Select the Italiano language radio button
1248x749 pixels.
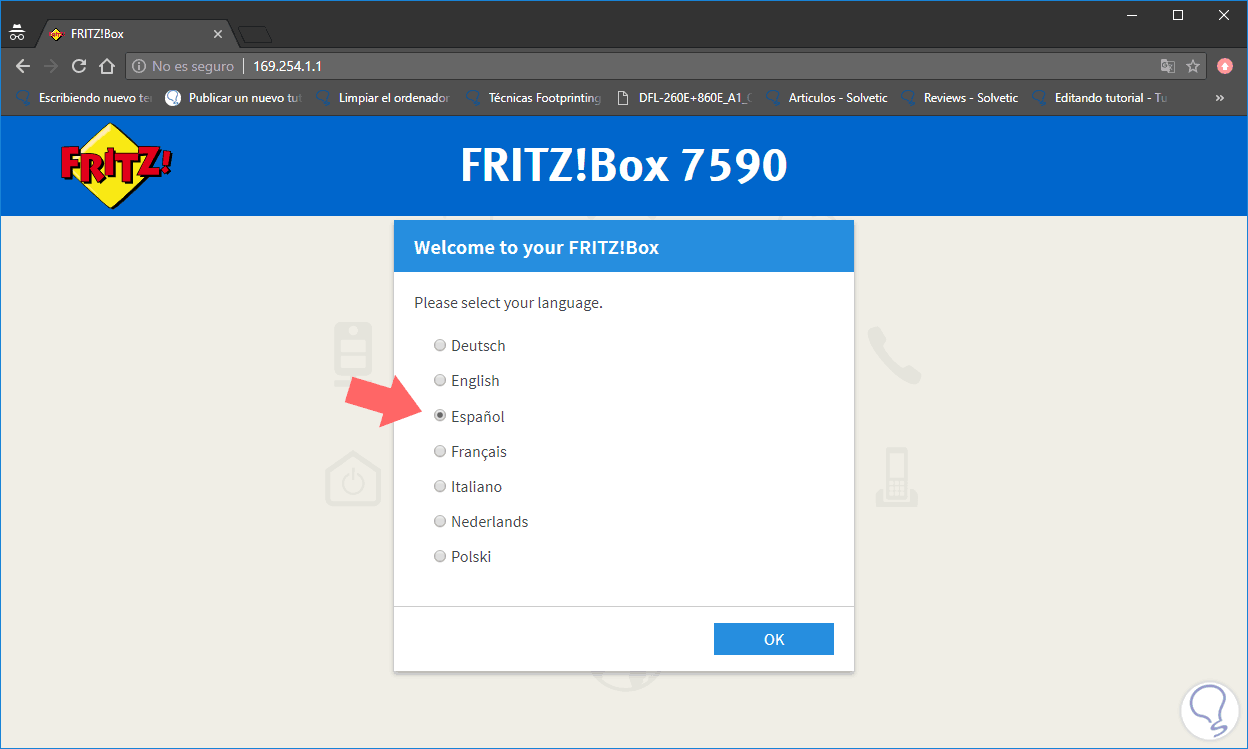click(x=440, y=486)
